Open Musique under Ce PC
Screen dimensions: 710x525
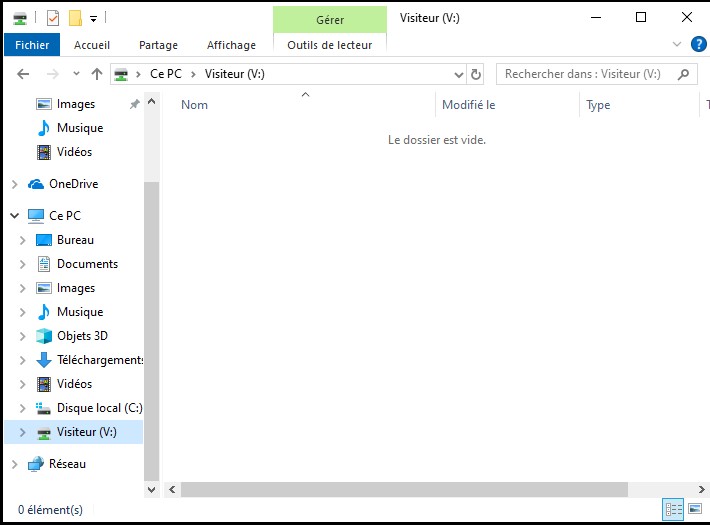pos(80,312)
